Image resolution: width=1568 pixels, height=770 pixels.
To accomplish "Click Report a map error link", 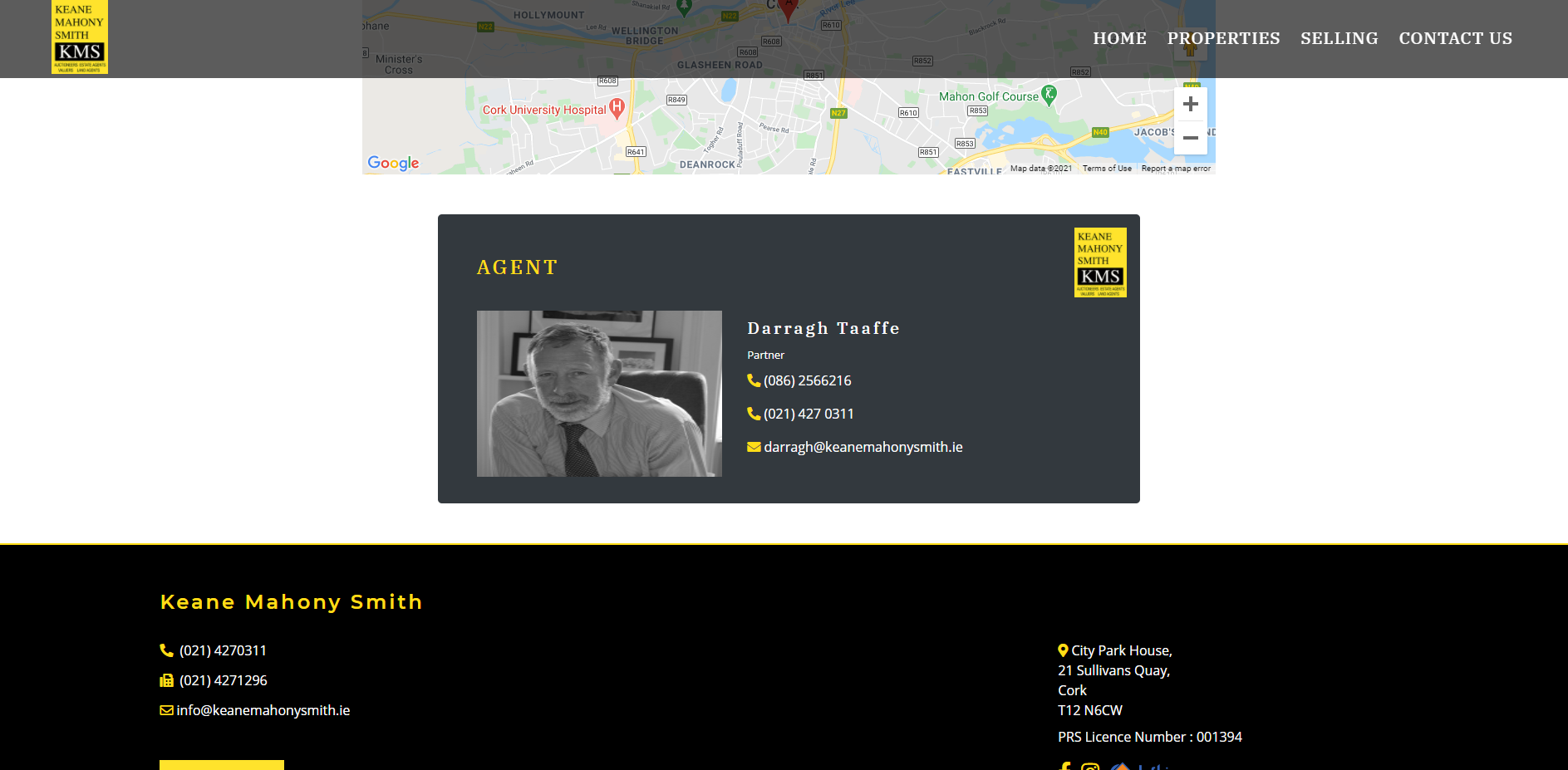I will pyautogui.click(x=1176, y=169).
